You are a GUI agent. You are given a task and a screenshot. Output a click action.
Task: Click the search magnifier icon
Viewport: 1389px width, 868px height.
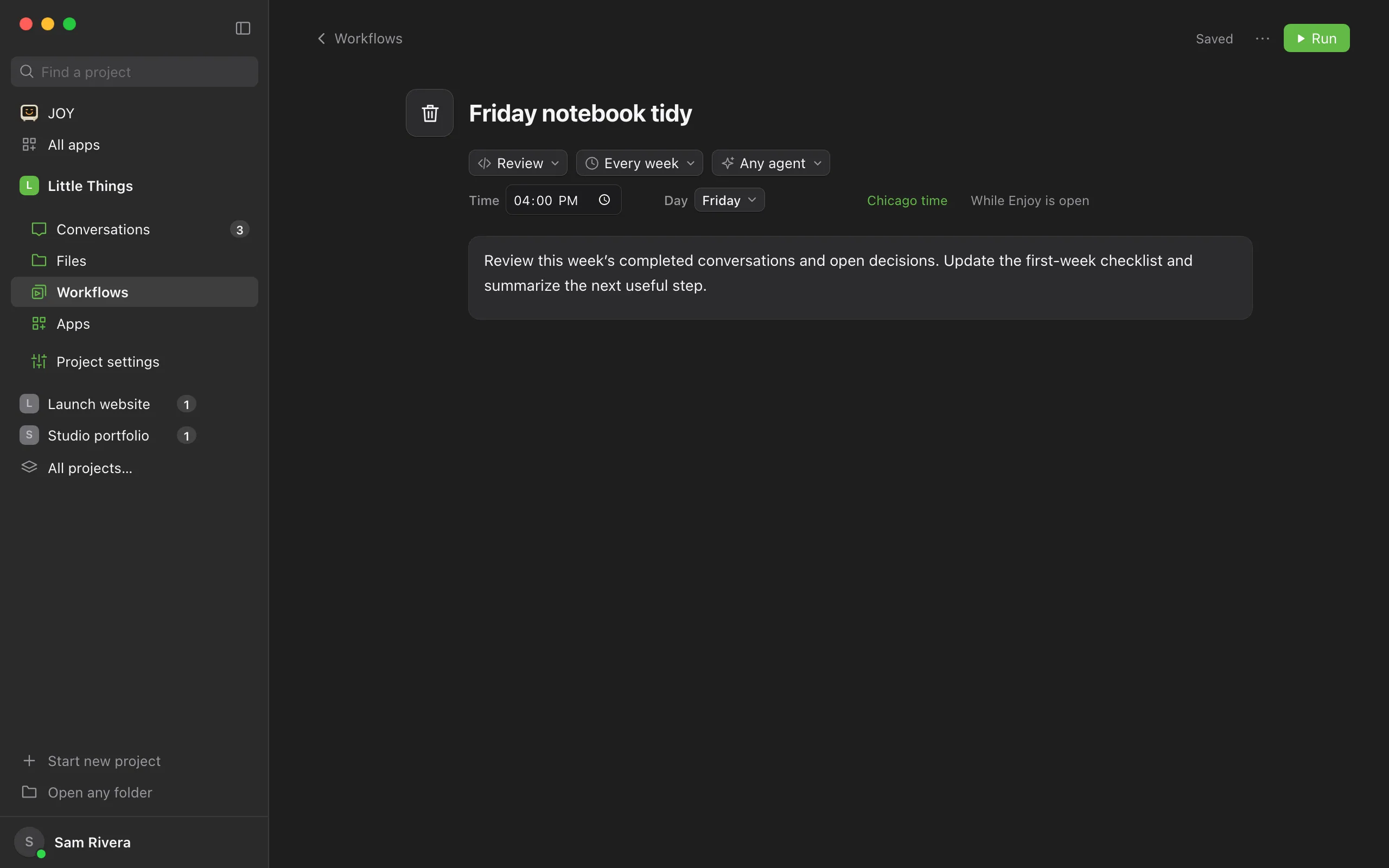pos(27,72)
